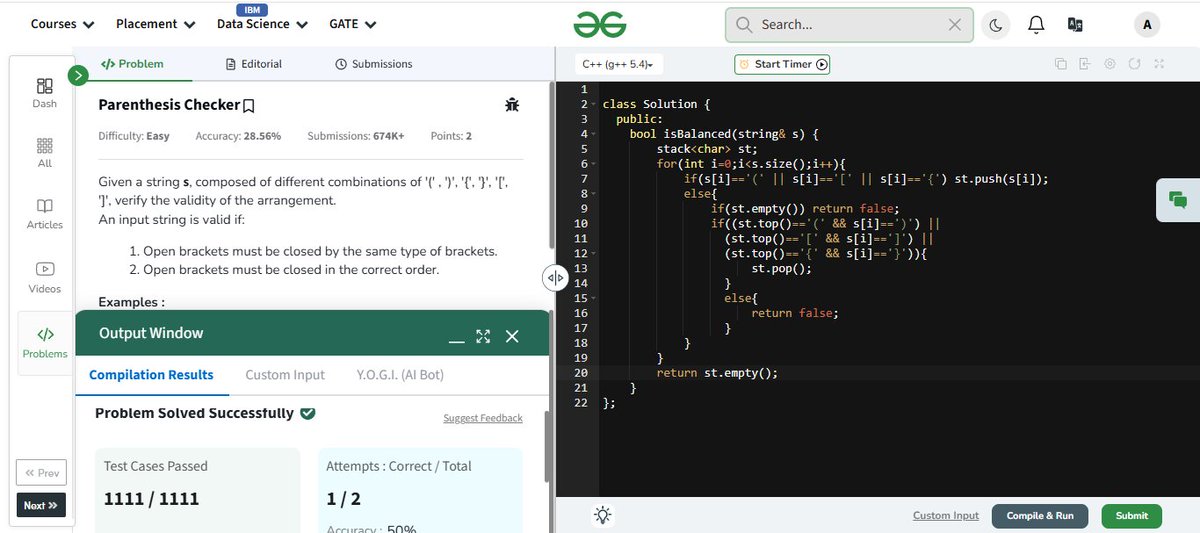Open the C++ language dropdown
Viewport: 1200px width, 533px height.
coord(619,64)
